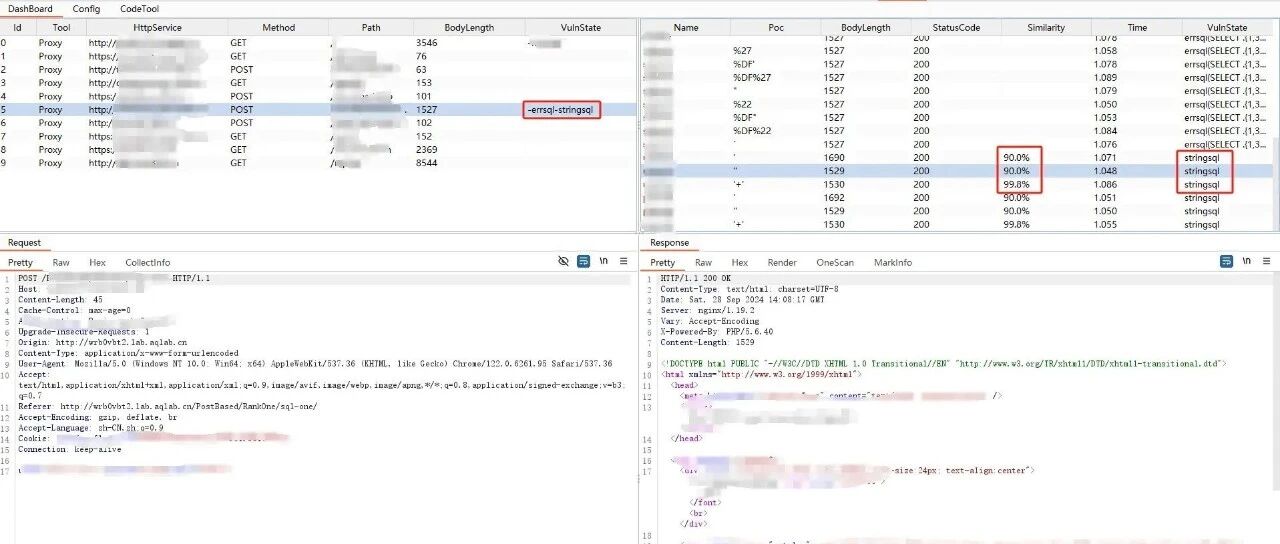
Task: Open the MarkInfo tab in Response panel
Action: 892,263
